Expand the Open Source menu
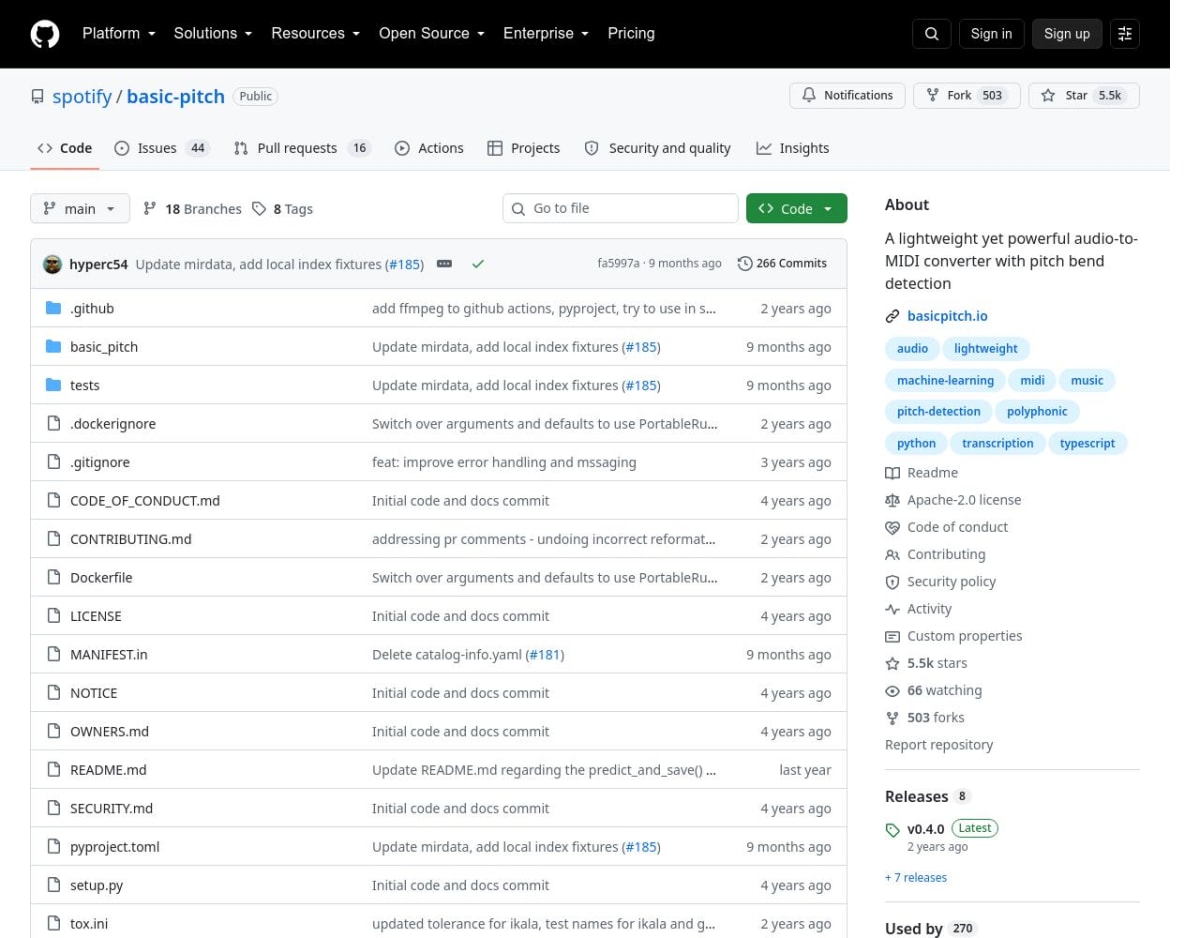This screenshot has width=1200, height=938. click(431, 33)
